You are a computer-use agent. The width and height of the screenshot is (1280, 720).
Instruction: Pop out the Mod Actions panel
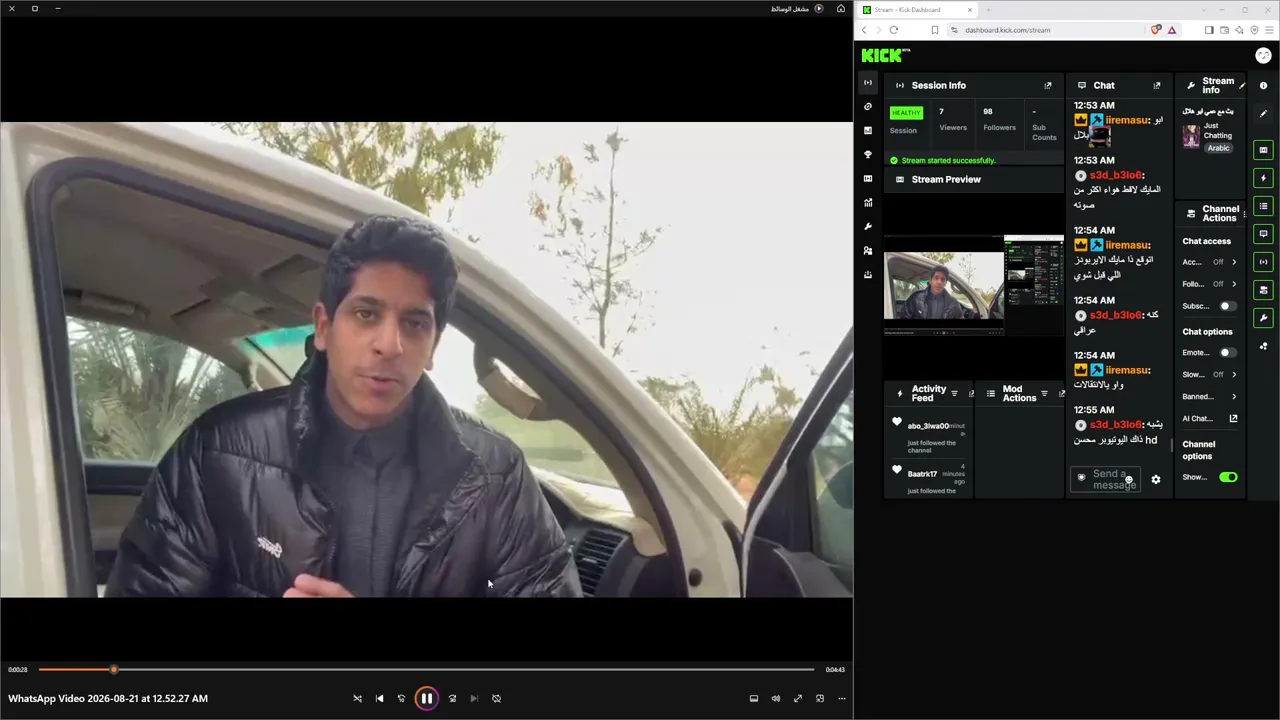[1061, 393]
